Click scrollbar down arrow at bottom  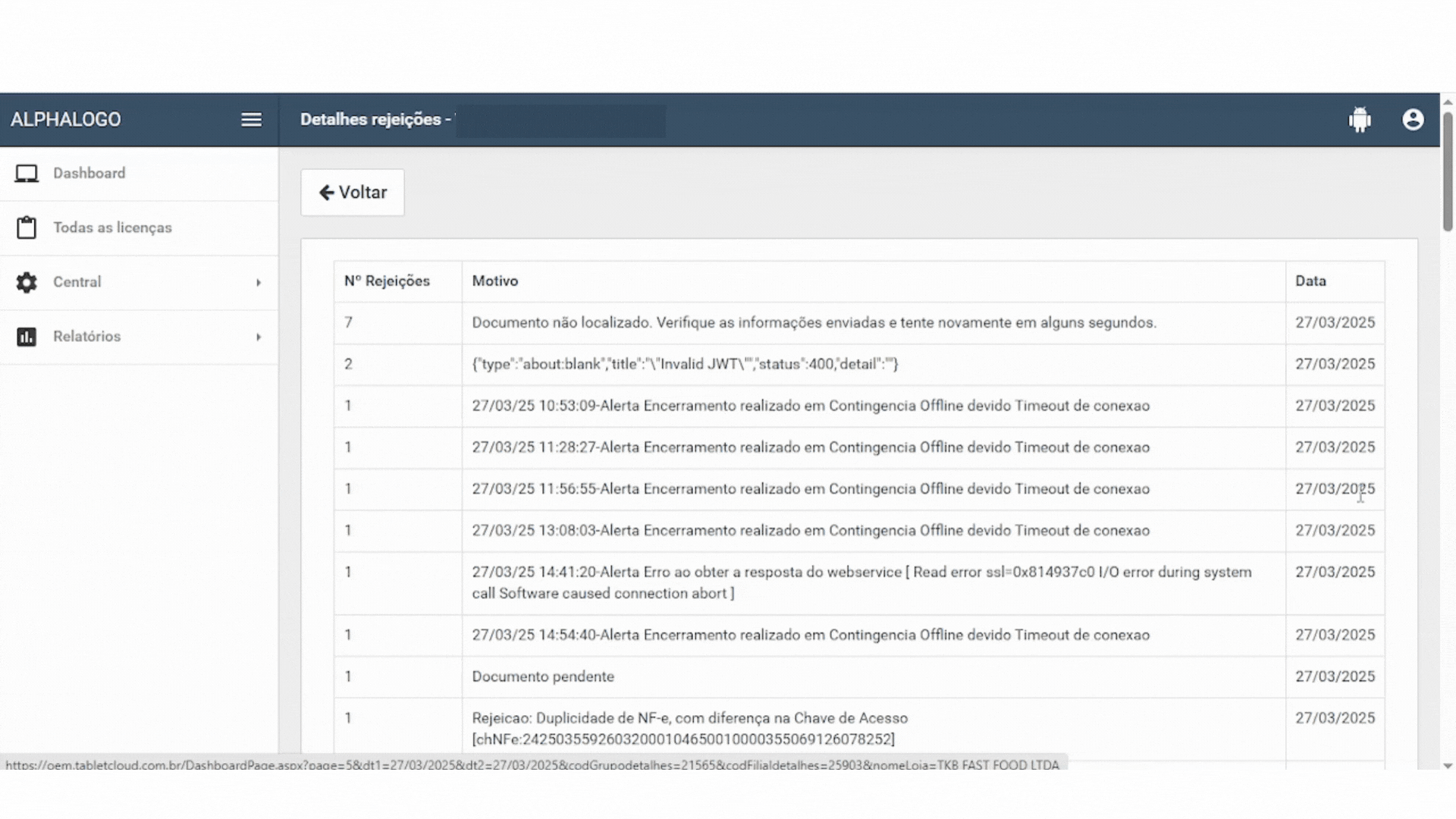[x=1447, y=766]
